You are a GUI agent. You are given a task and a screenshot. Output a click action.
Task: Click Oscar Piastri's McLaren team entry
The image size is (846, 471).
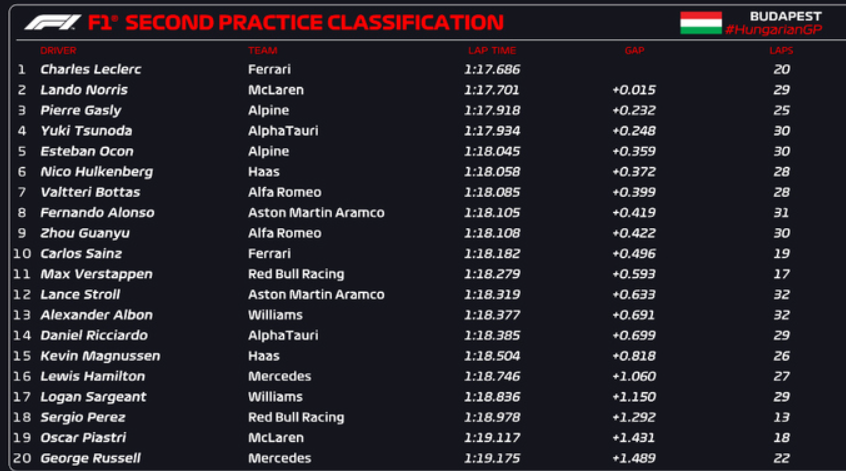[x=275, y=438]
